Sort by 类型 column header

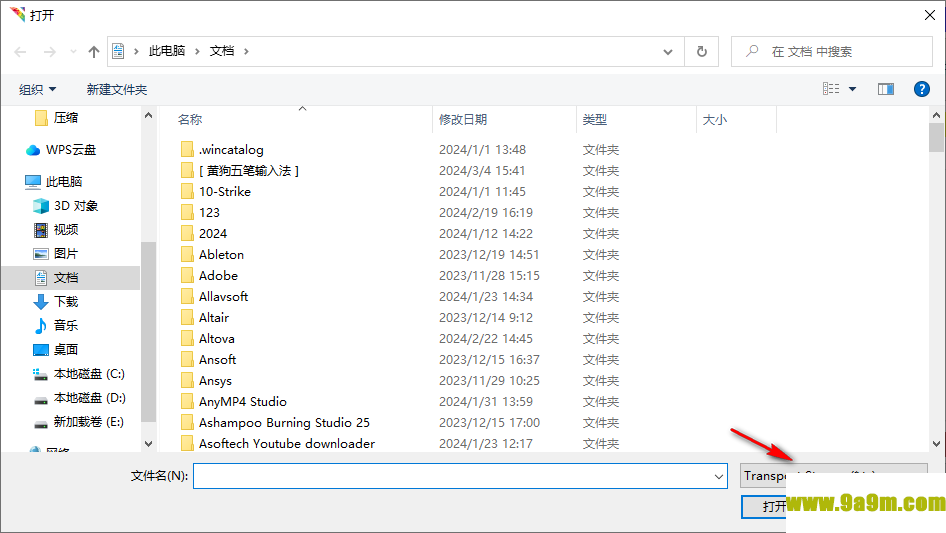pyautogui.click(x=595, y=120)
